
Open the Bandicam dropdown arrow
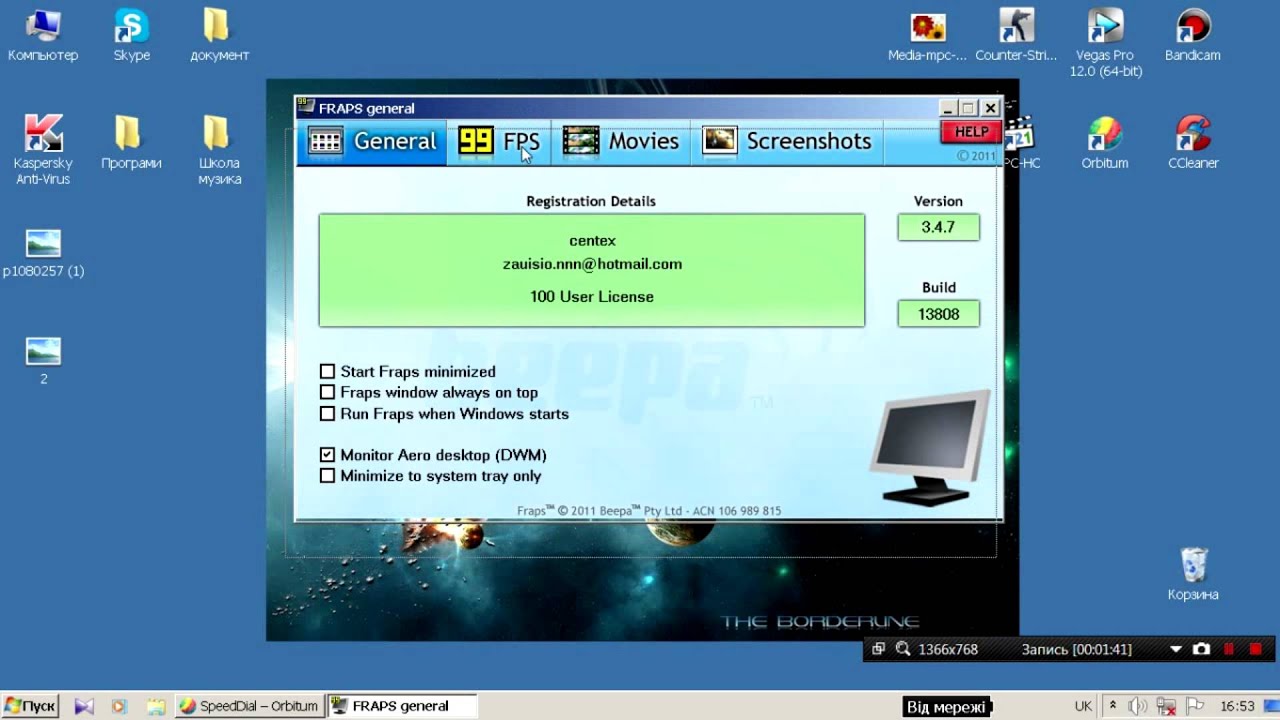coord(1176,650)
